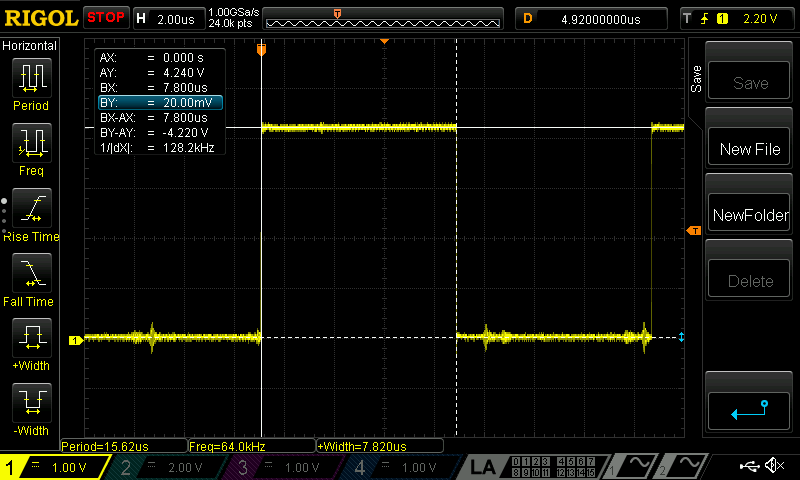The image size is (800, 480).
Task: Toggle channel 1 at 1.00 V
Action: point(55,467)
